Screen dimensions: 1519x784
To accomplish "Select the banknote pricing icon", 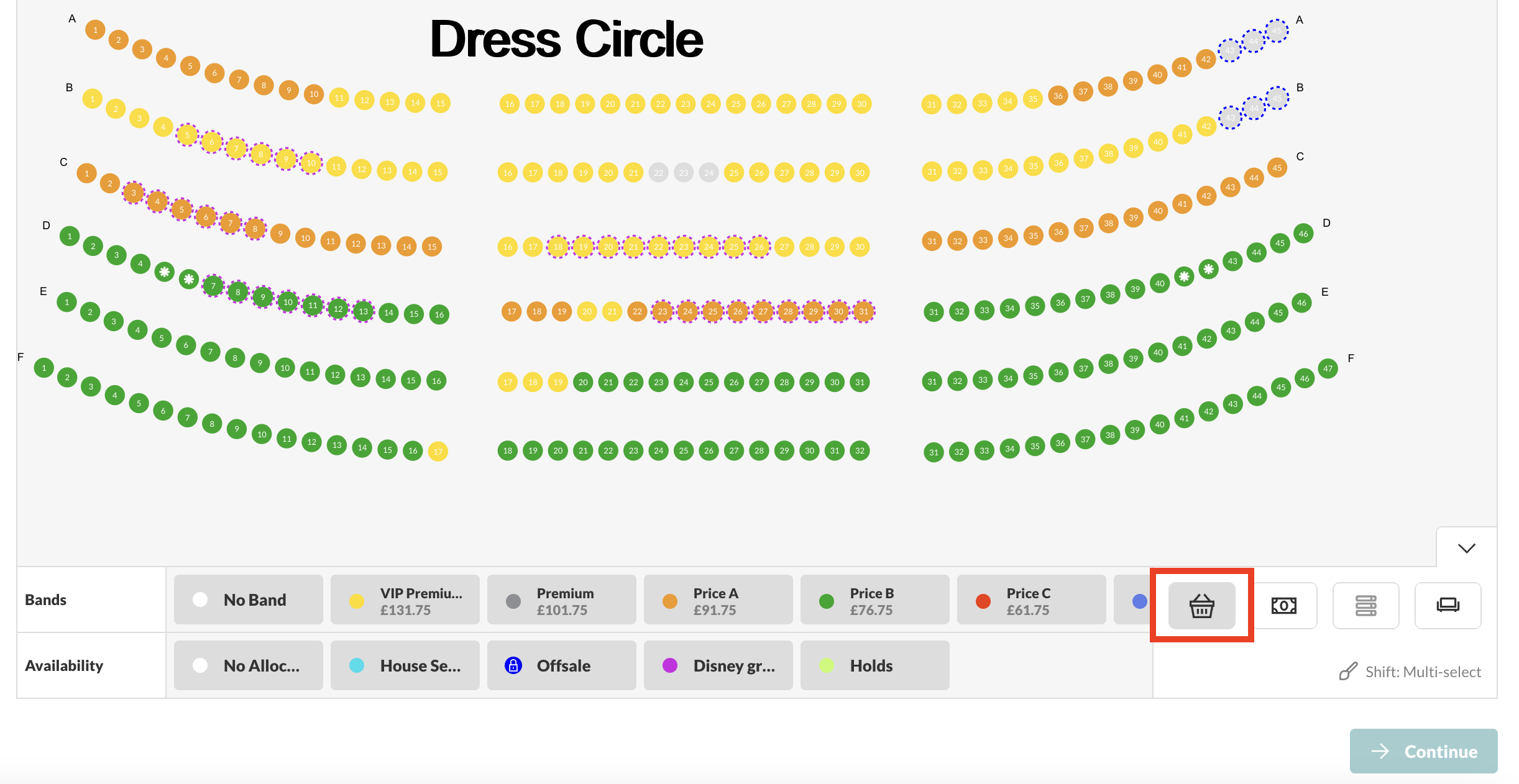I will pos(1283,606).
